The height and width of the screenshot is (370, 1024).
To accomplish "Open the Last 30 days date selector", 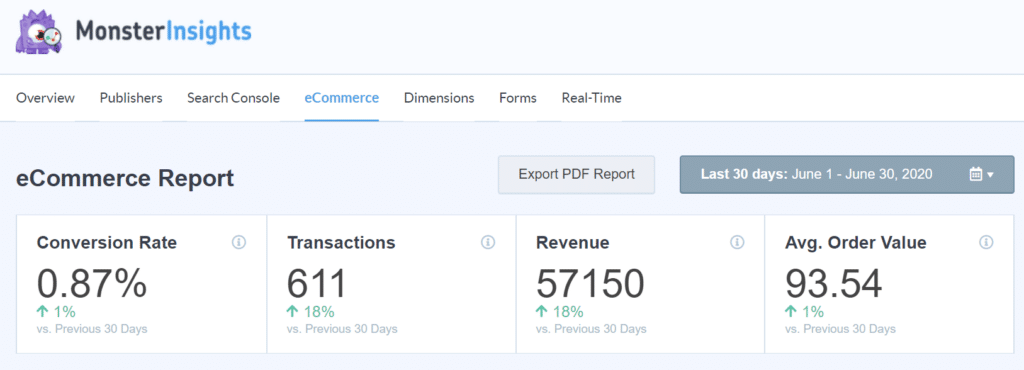I will click(x=847, y=174).
